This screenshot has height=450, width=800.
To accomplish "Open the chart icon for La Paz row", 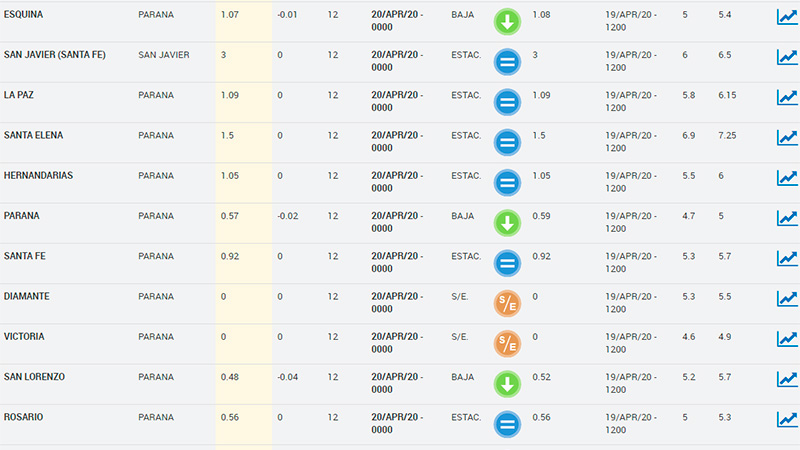I will [x=787, y=97].
